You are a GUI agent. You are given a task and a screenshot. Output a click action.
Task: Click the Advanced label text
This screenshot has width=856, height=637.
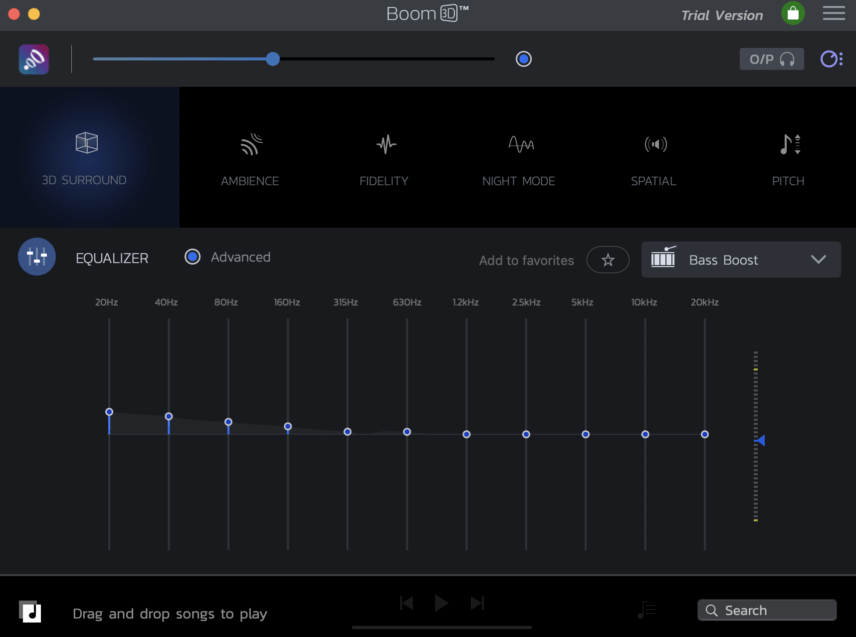click(x=241, y=257)
